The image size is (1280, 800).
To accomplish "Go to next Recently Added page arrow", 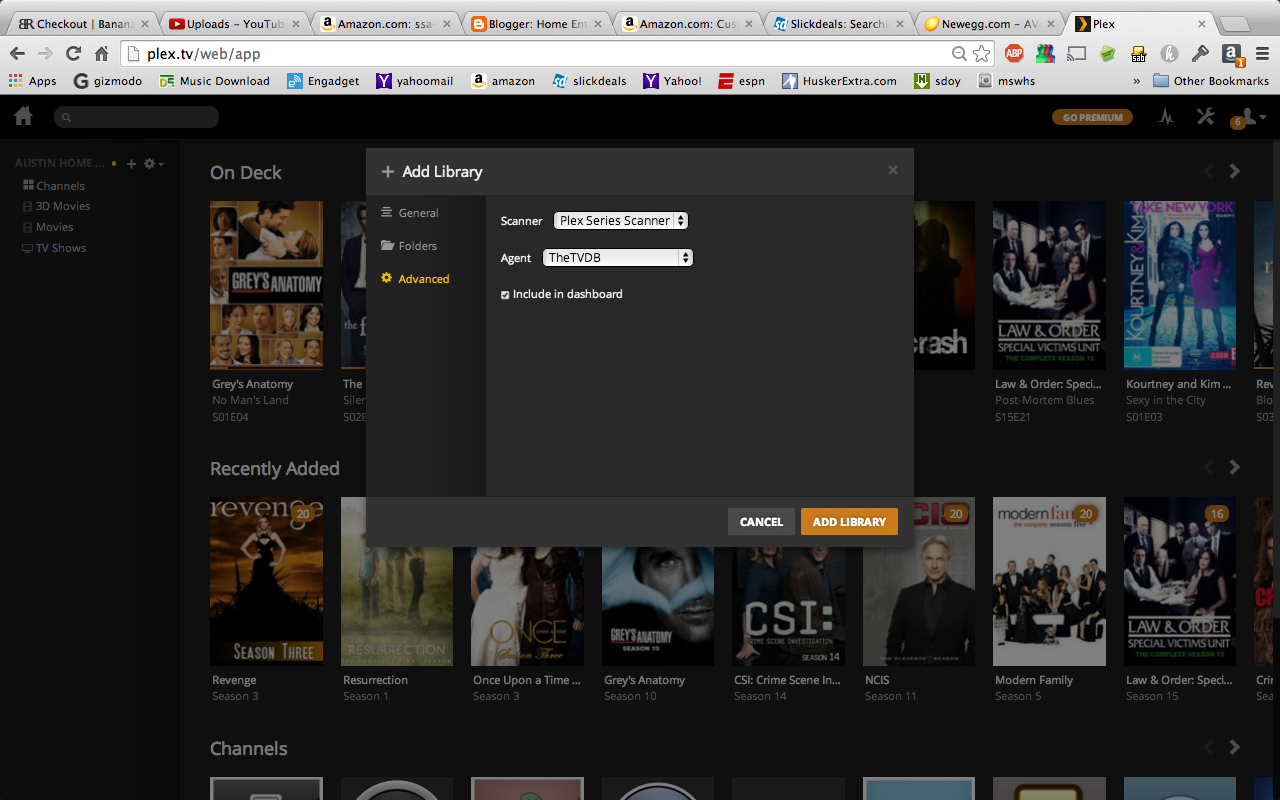I will click(1235, 467).
